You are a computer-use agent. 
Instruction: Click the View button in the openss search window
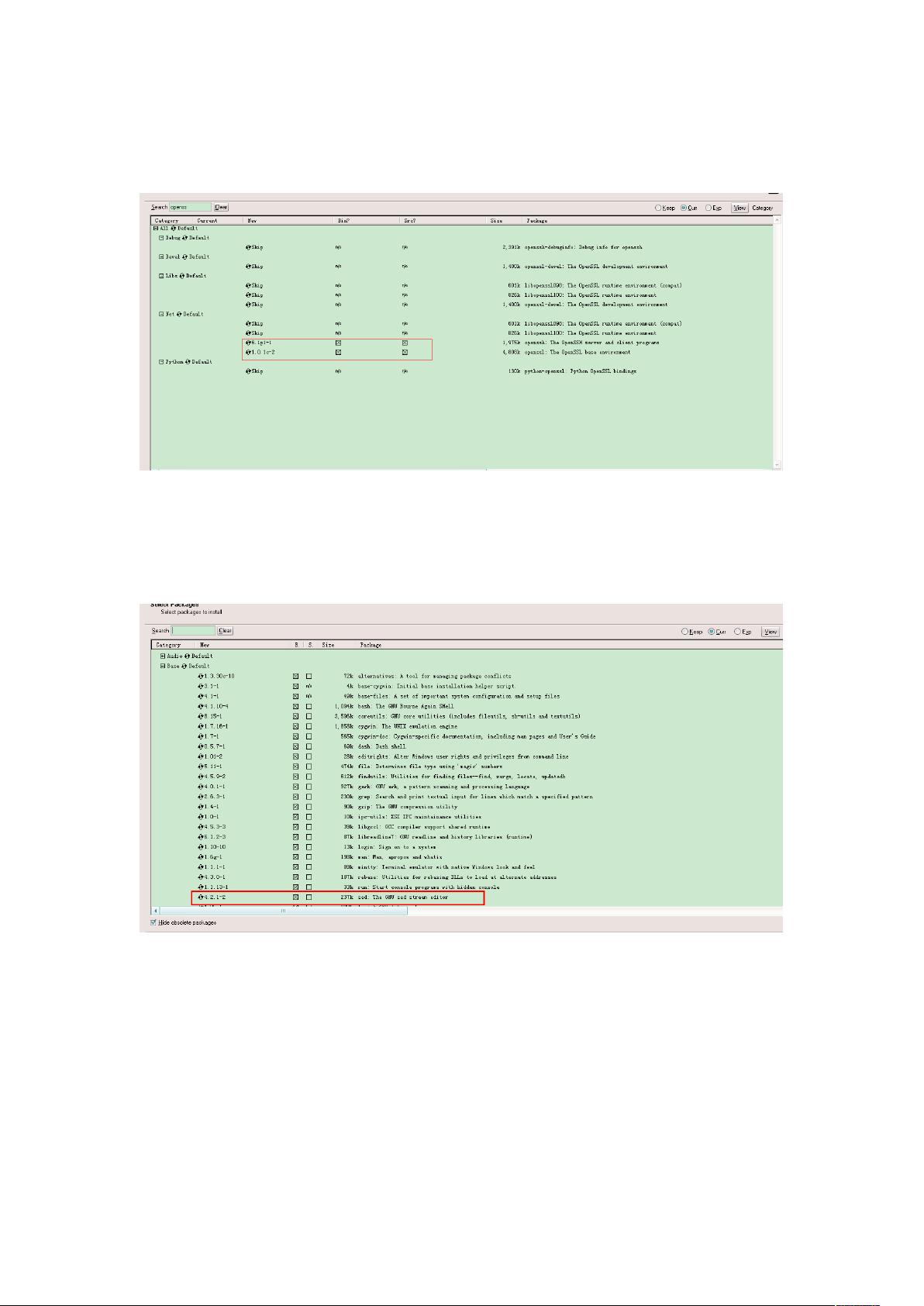pyautogui.click(x=740, y=208)
